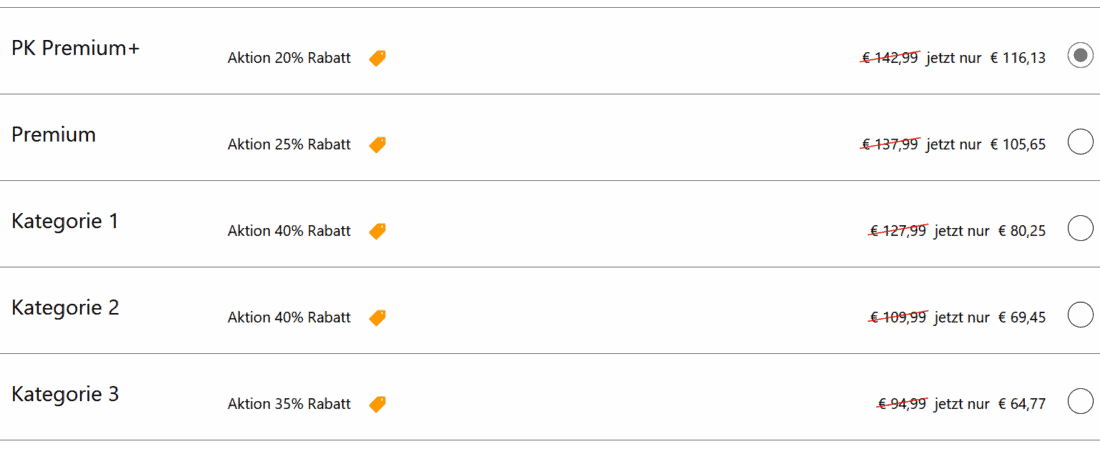This screenshot has height=449, width=1100.
Task: Click the Kategorie 3 label
Action: tap(65, 394)
